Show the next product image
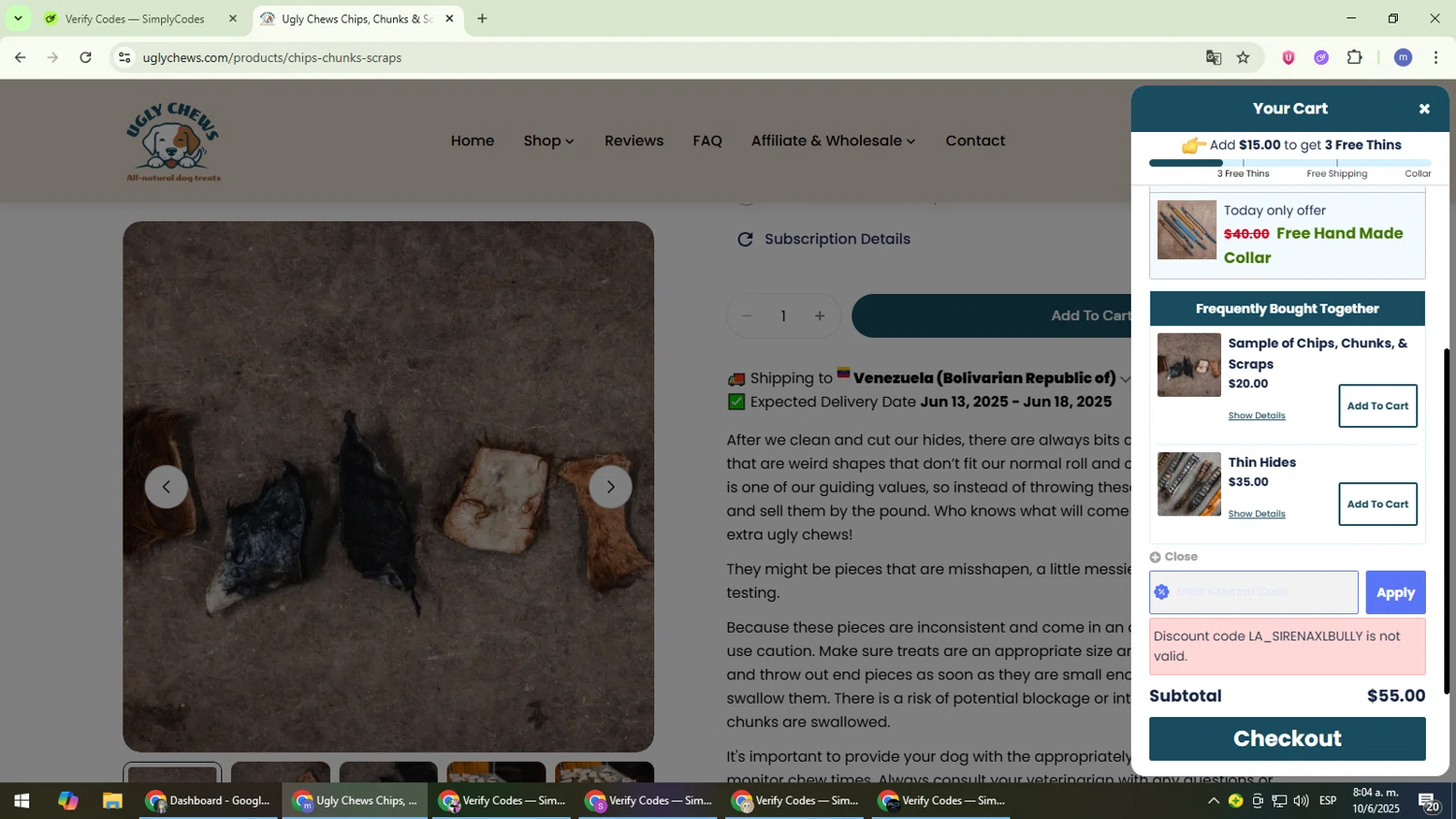The width and height of the screenshot is (1456, 819). click(611, 487)
